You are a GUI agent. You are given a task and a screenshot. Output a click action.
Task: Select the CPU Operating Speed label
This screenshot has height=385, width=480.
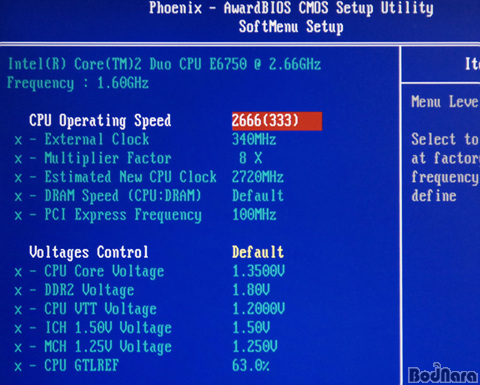click(100, 121)
